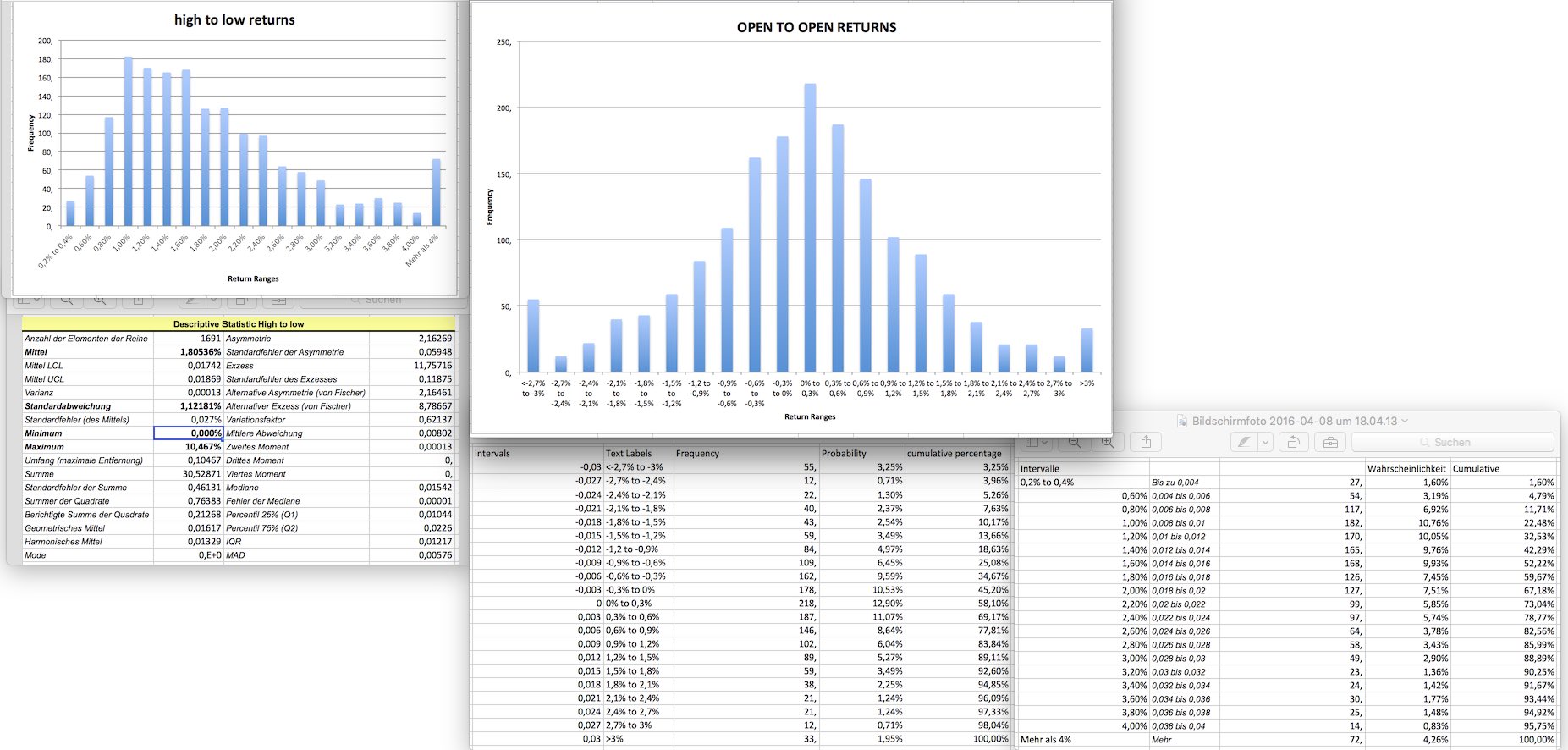Click the frequency cell showing 182,
1568x750 pixels.
pos(1353,523)
